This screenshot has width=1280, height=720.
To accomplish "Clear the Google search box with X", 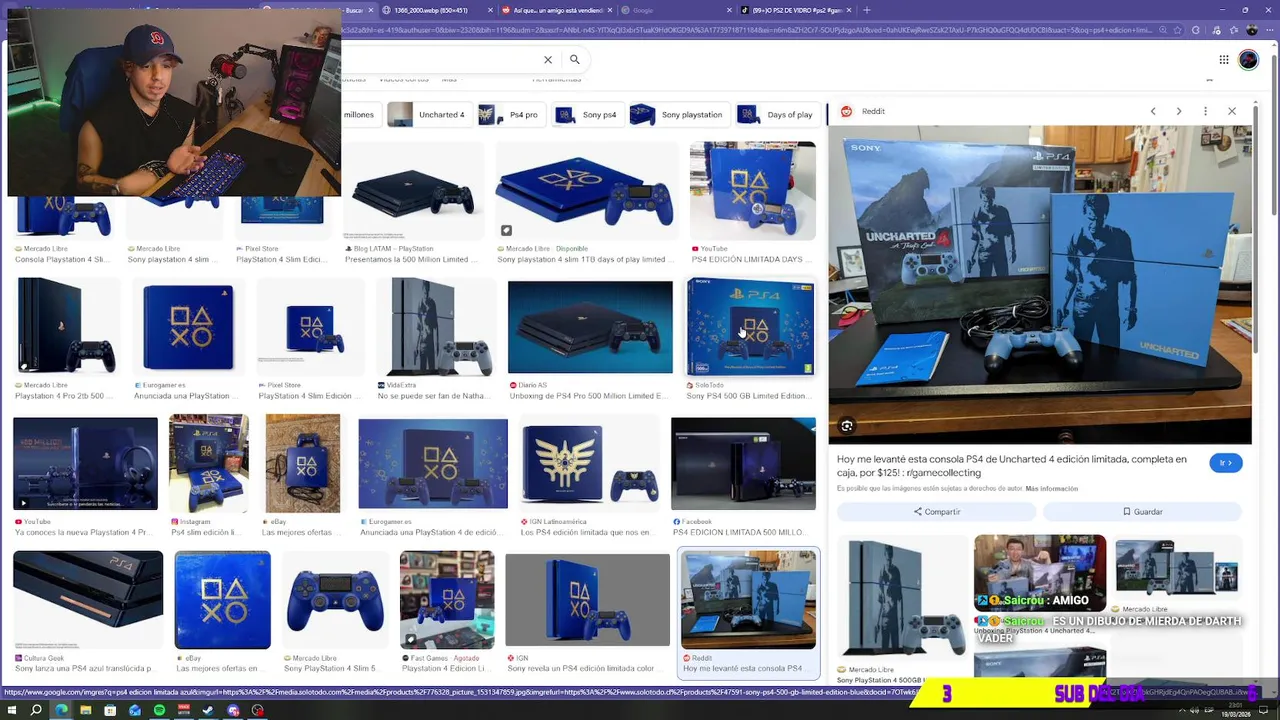I will point(548,60).
